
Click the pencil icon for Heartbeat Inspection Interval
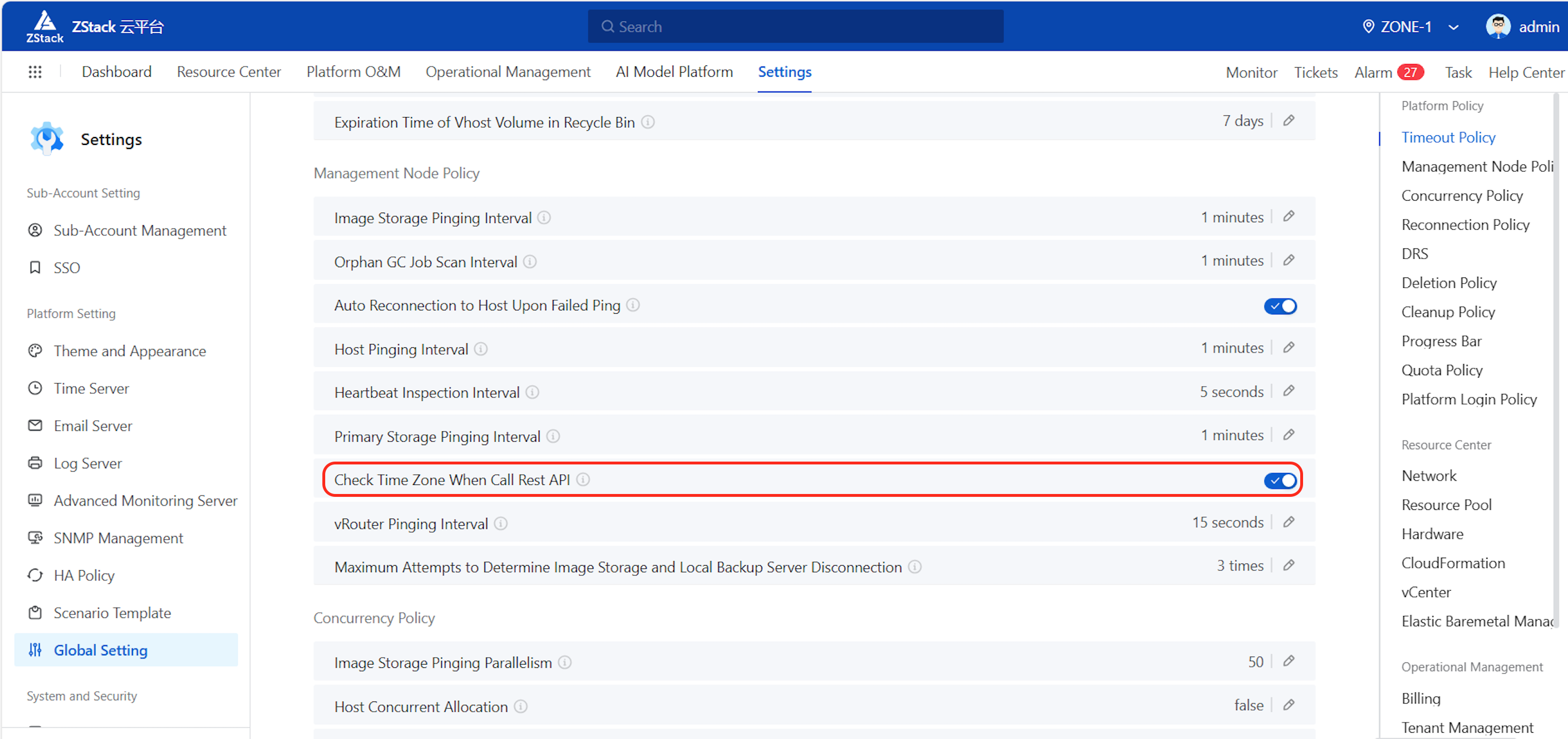(x=1289, y=392)
